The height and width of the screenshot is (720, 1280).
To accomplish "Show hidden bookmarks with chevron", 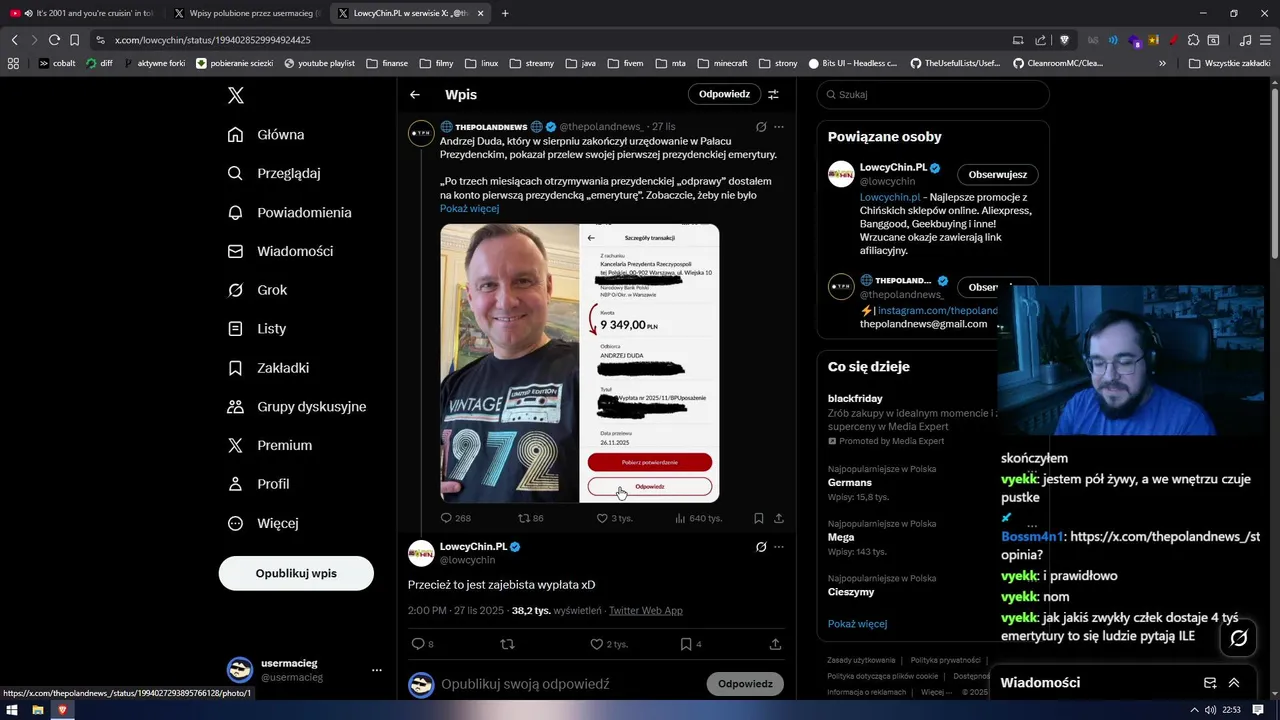I will coord(1162,63).
